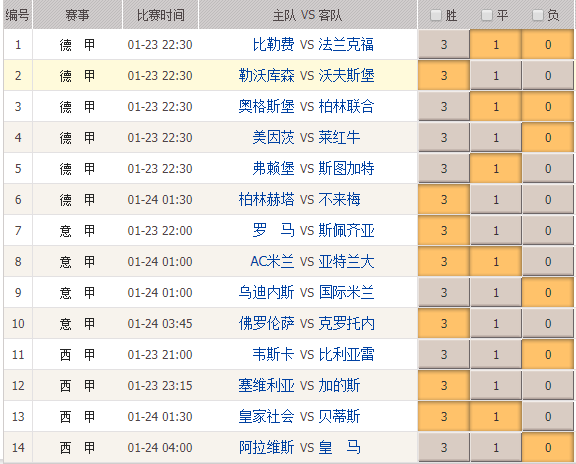Open the 勒沃库森 VS 沃夫斯堡 match link
This screenshot has width=576, height=464.
coord(306,75)
